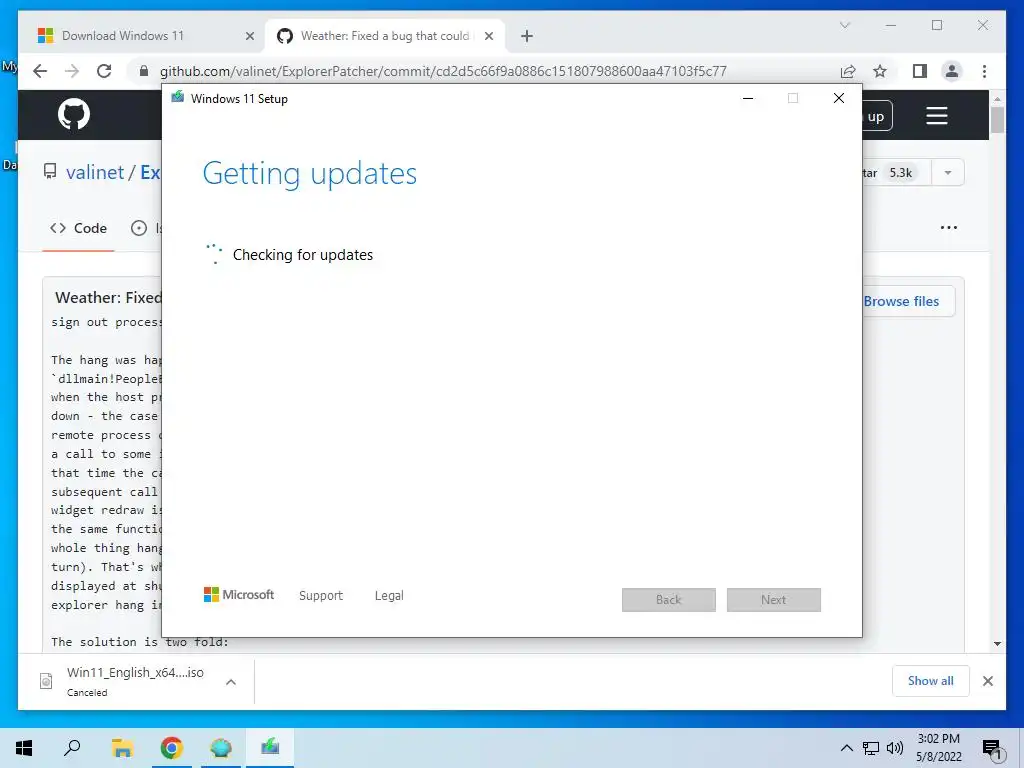The image size is (1024, 768).
Task: Click the address bar URL
Action: point(443,71)
